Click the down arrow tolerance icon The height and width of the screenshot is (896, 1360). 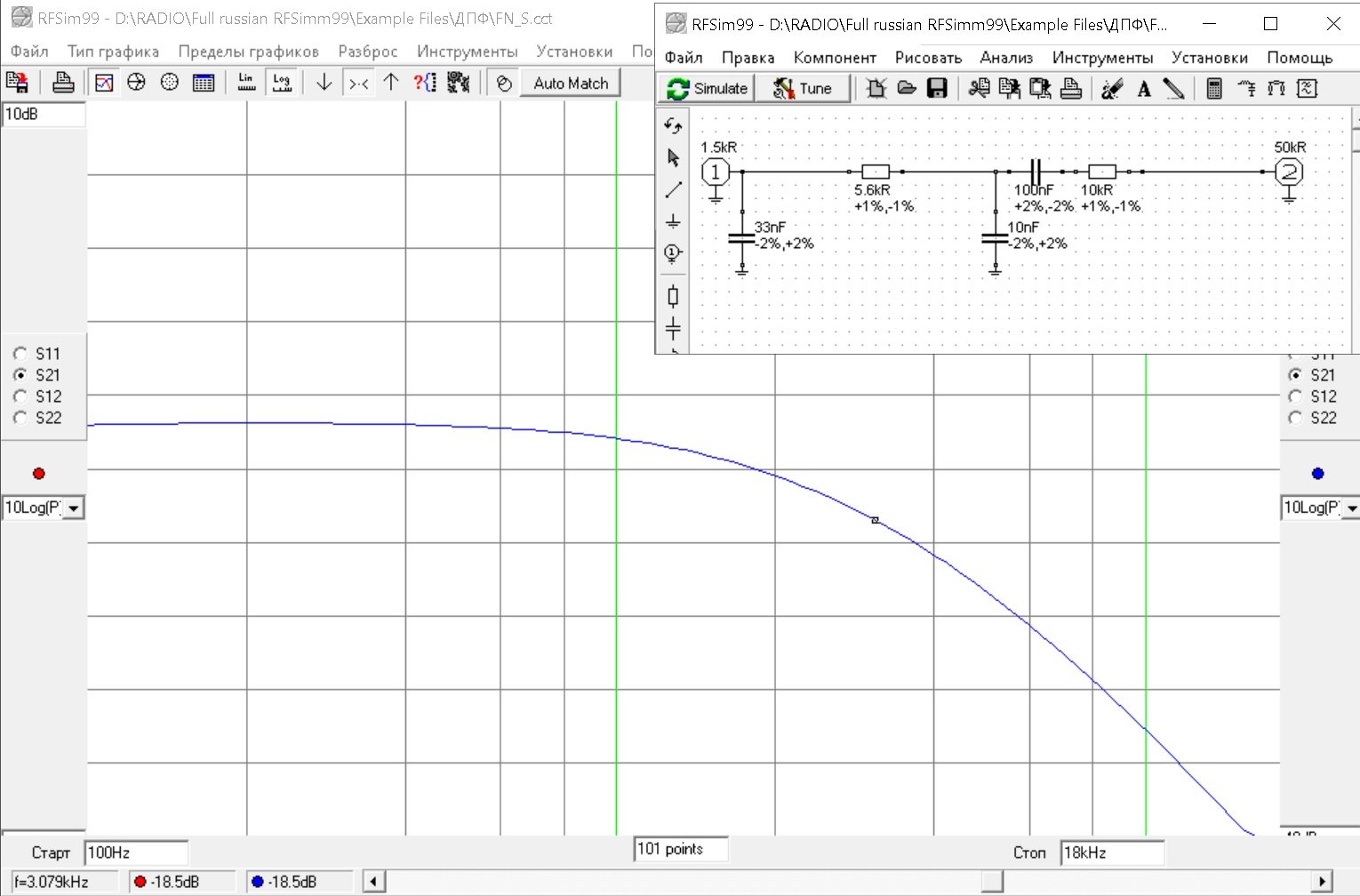tap(324, 83)
